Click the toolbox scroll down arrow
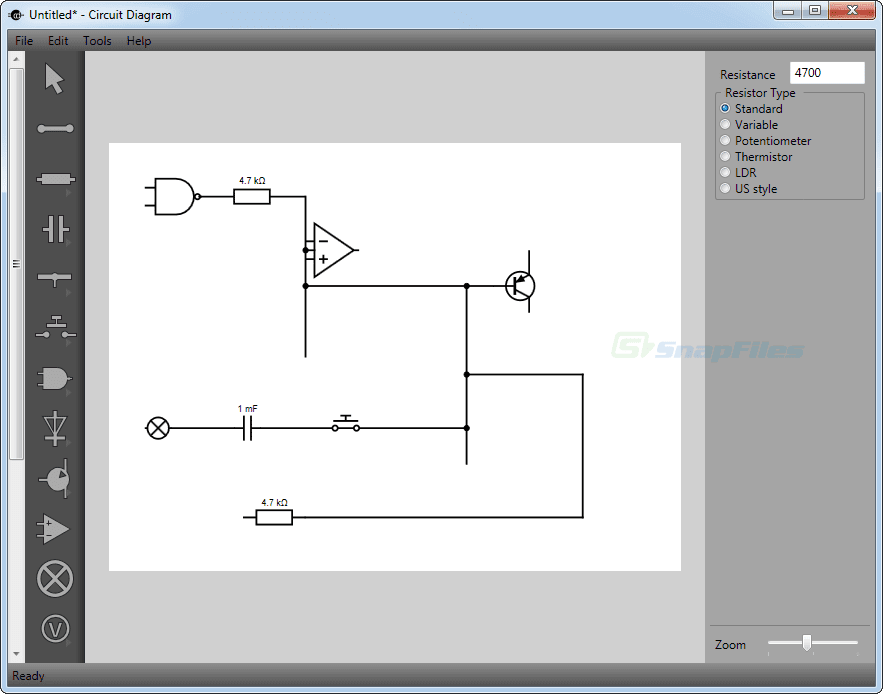This screenshot has width=883, height=694. 16,653
